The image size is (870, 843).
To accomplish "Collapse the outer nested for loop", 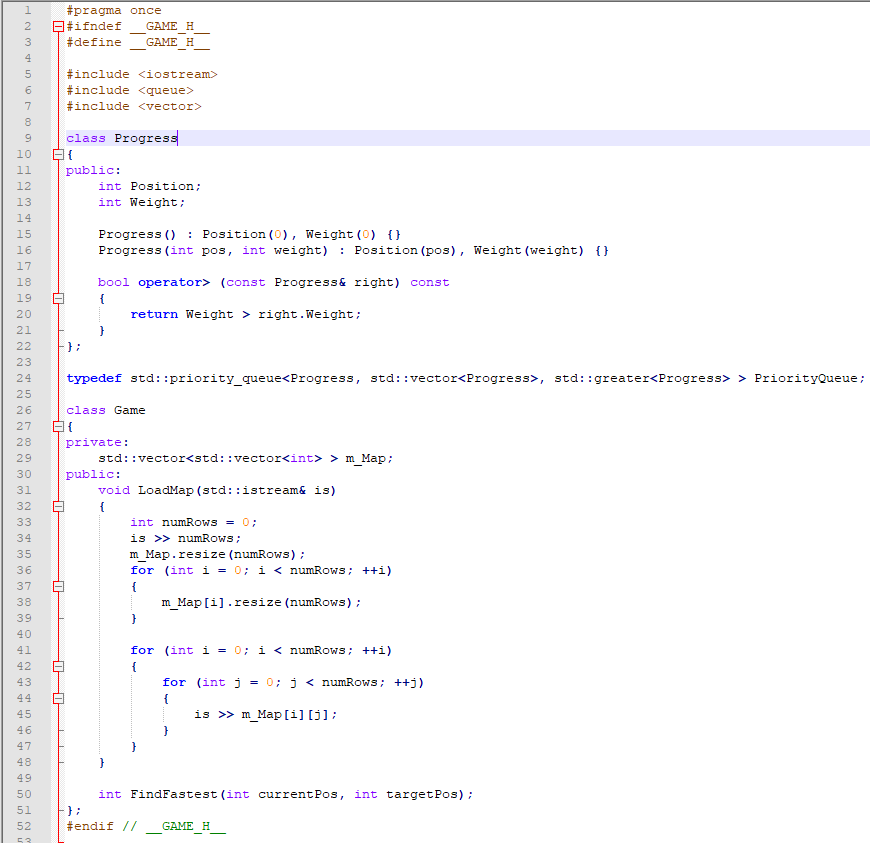I will (x=57, y=666).
